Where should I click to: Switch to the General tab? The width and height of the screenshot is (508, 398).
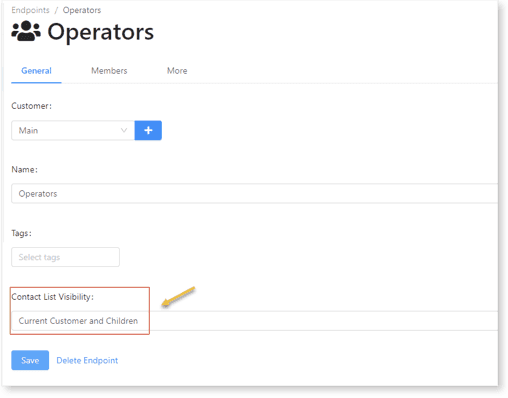tap(36, 71)
